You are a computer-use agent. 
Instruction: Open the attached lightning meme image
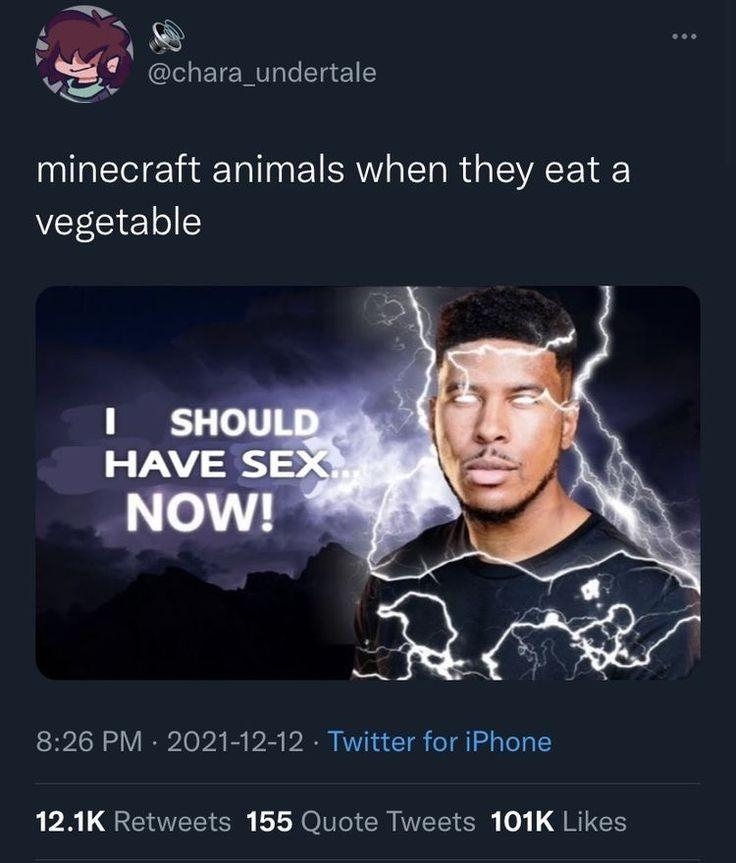coord(367,483)
